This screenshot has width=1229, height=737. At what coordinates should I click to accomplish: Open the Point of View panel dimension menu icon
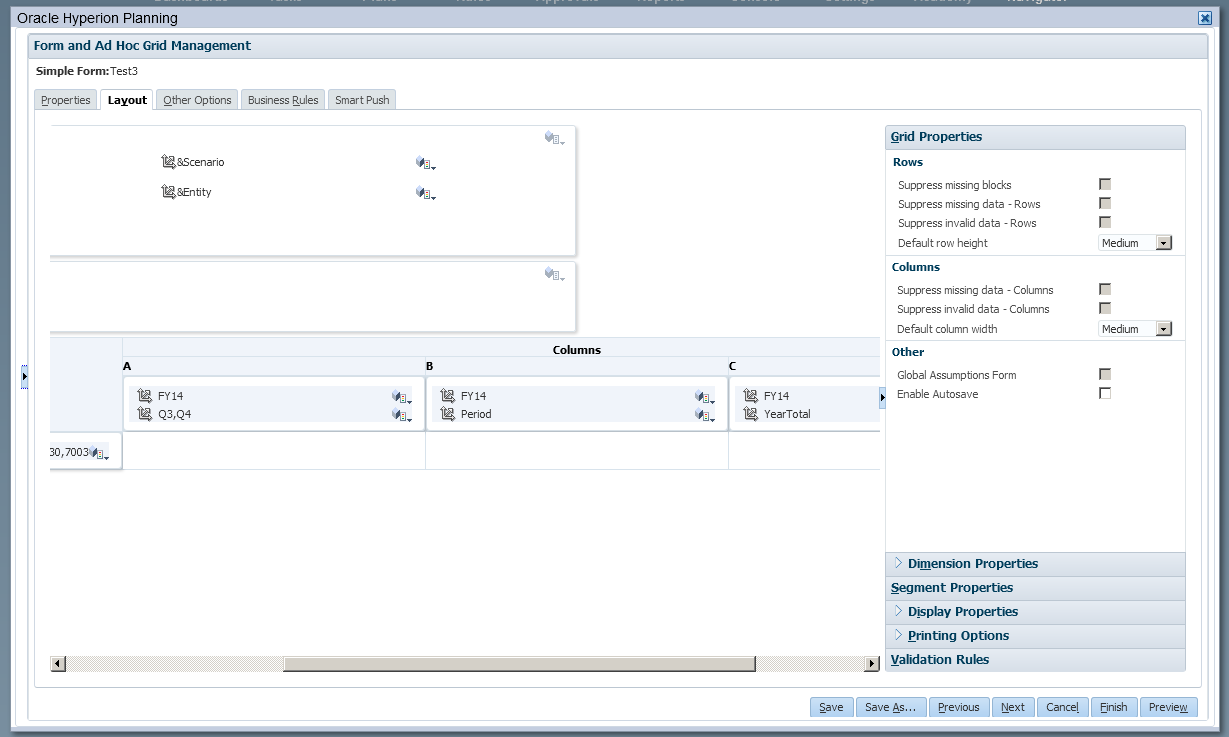pyautogui.click(x=555, y=138)
